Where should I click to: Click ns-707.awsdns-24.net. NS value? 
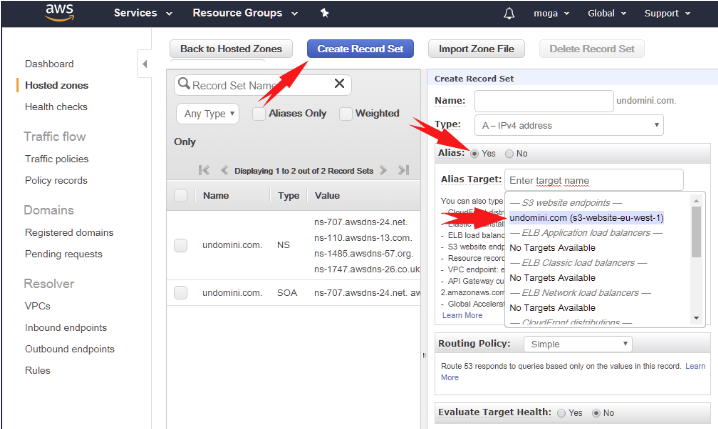coord(361,222)
